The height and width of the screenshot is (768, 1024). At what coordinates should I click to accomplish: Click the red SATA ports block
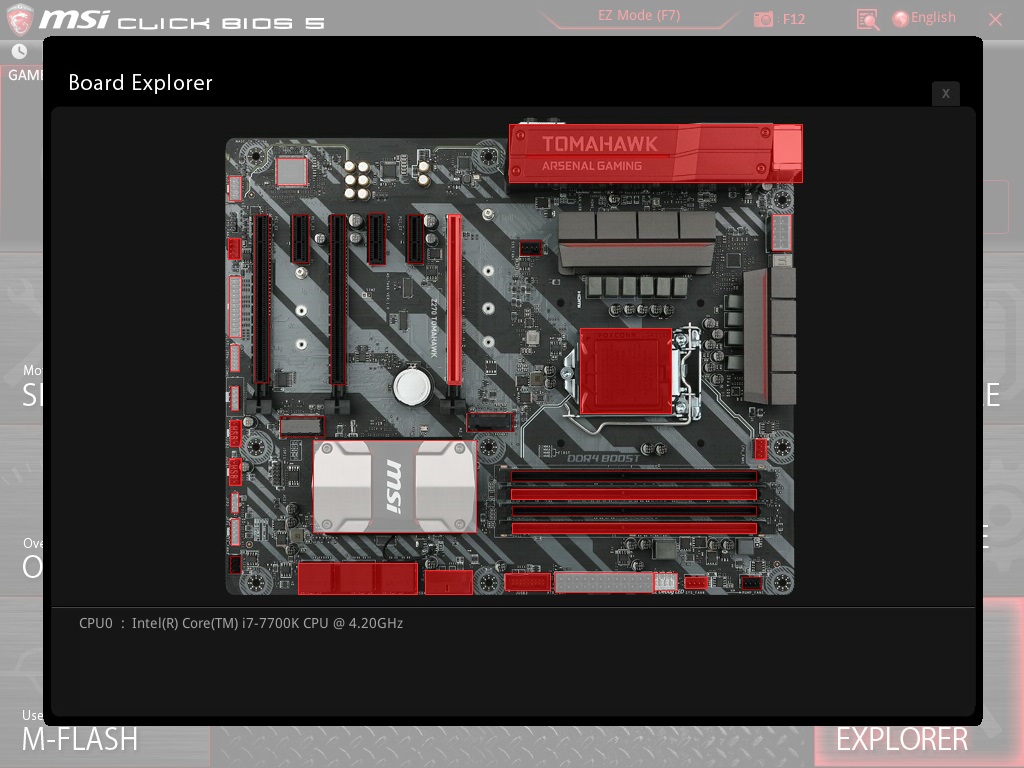click(x=357, y=579)
